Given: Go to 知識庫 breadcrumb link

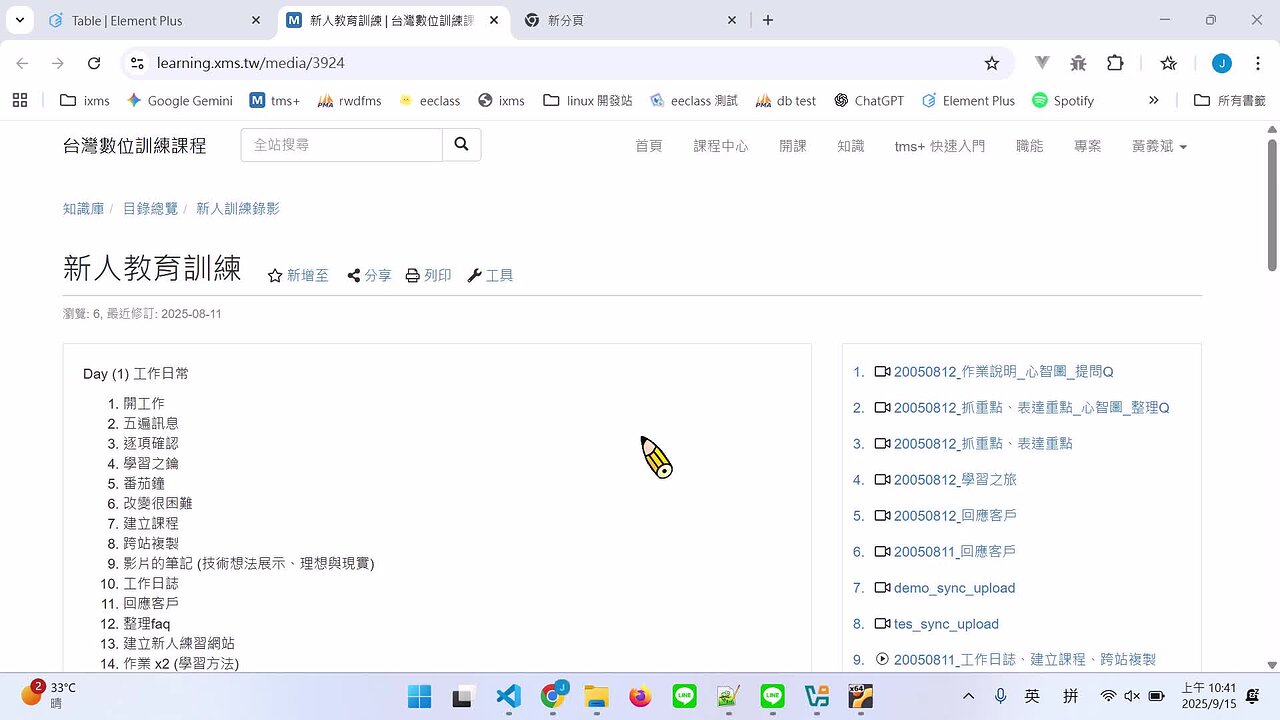Looking at the screenshot, I should [x=83, y=209].
